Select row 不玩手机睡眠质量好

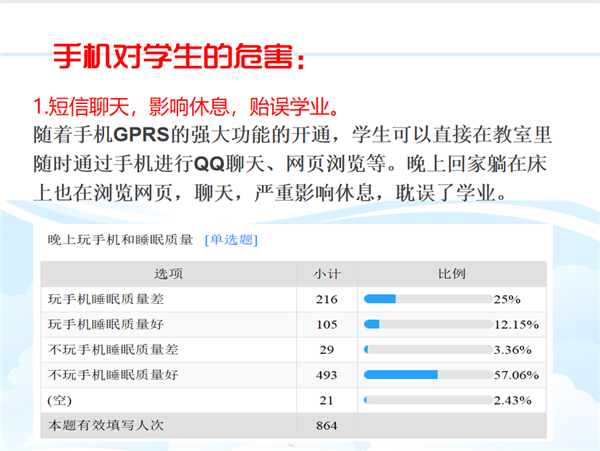293,375
